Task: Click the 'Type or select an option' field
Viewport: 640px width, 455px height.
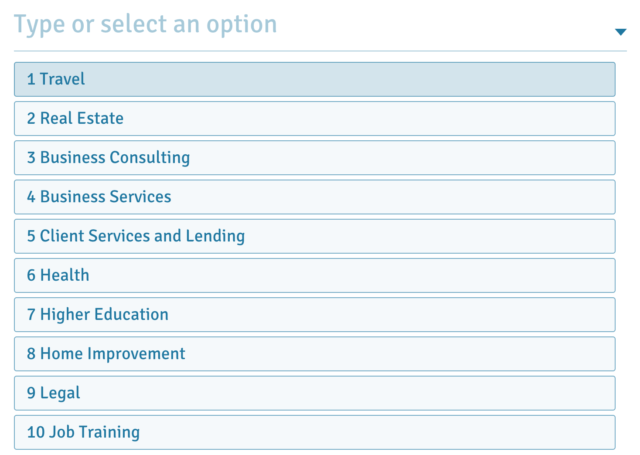Action: [x=300, y=25]
